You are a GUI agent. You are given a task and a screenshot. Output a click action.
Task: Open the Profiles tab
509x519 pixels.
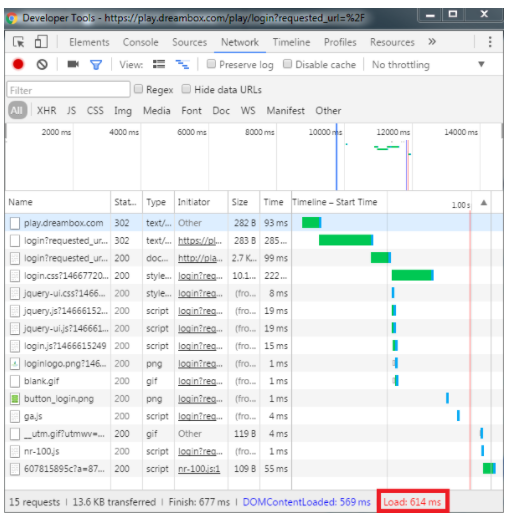point(340,42)
